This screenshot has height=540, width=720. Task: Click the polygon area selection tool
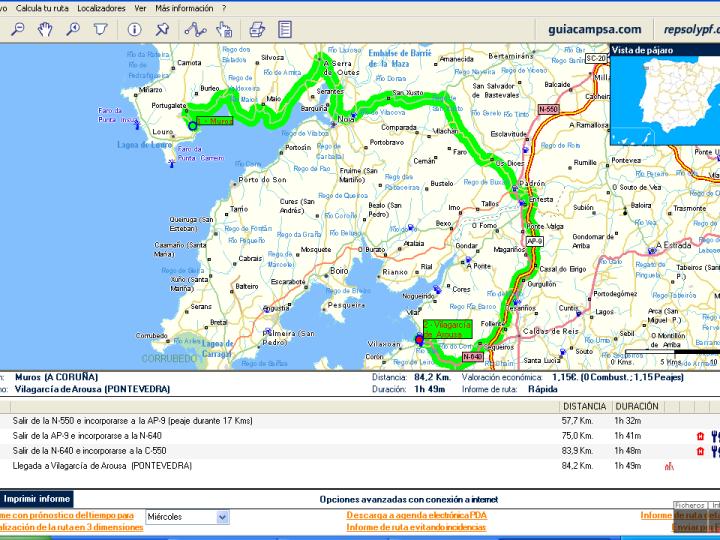(x=101, y=29)
